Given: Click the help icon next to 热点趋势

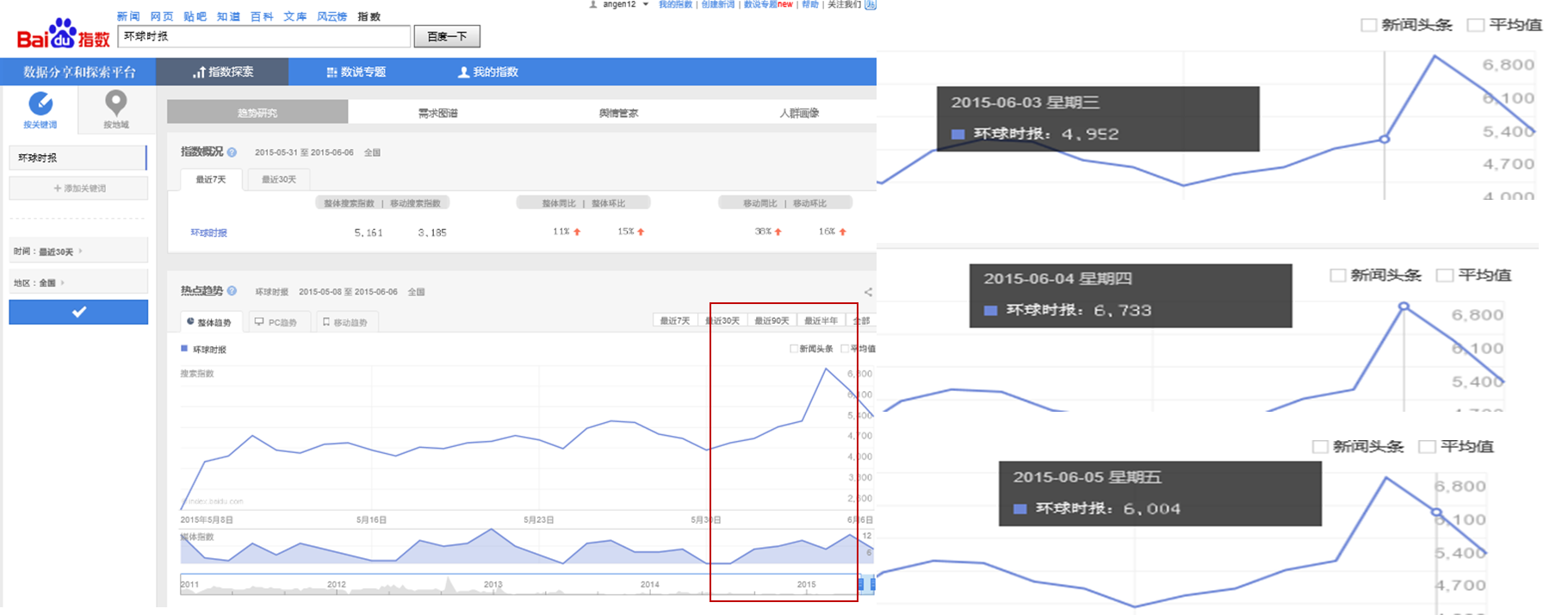Looking at the screenshot, I should coord(232,291).
